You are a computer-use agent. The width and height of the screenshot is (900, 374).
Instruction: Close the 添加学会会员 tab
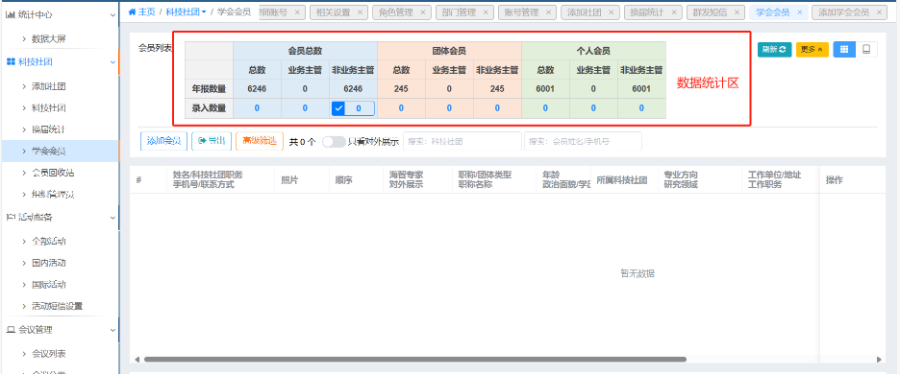point(880,12)
